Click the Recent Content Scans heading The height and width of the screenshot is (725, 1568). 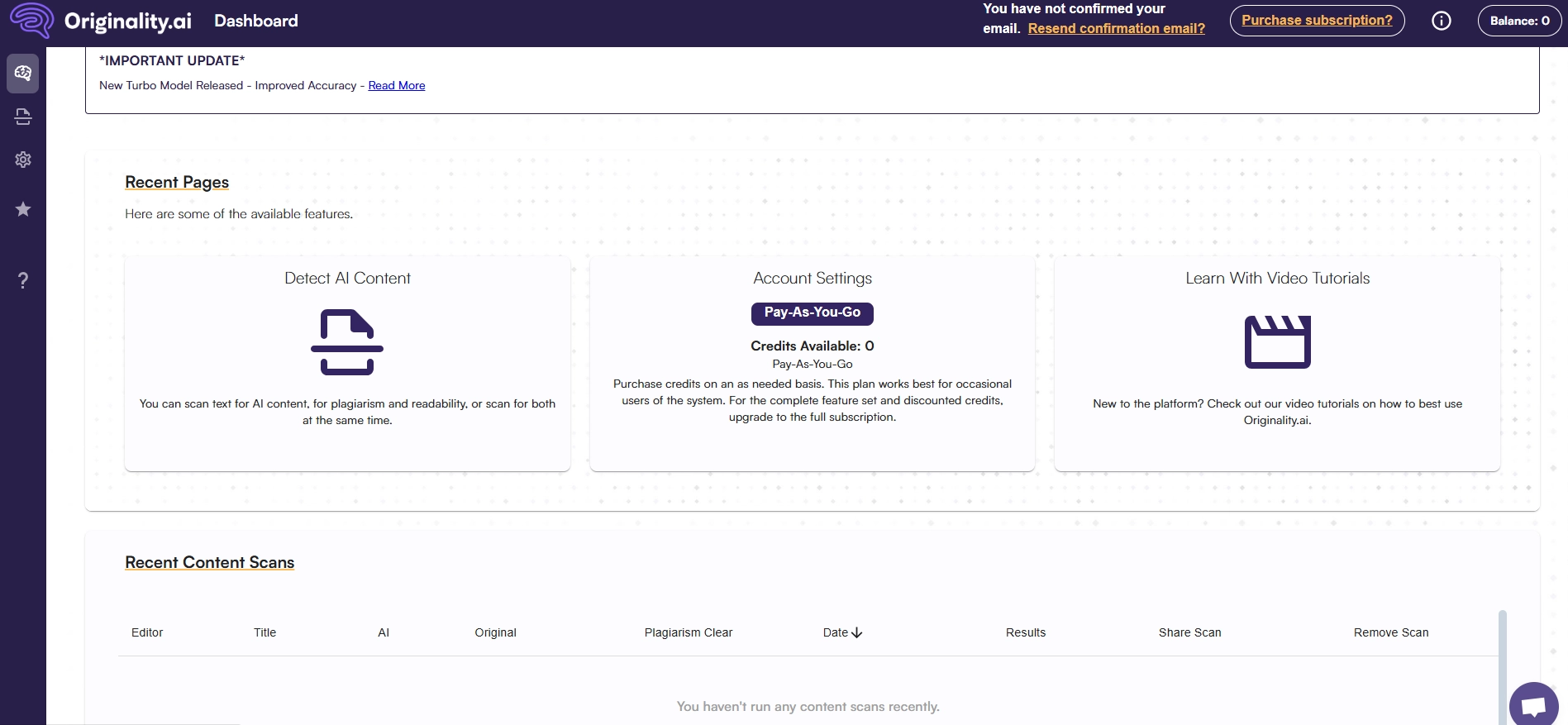pos(210,563)
